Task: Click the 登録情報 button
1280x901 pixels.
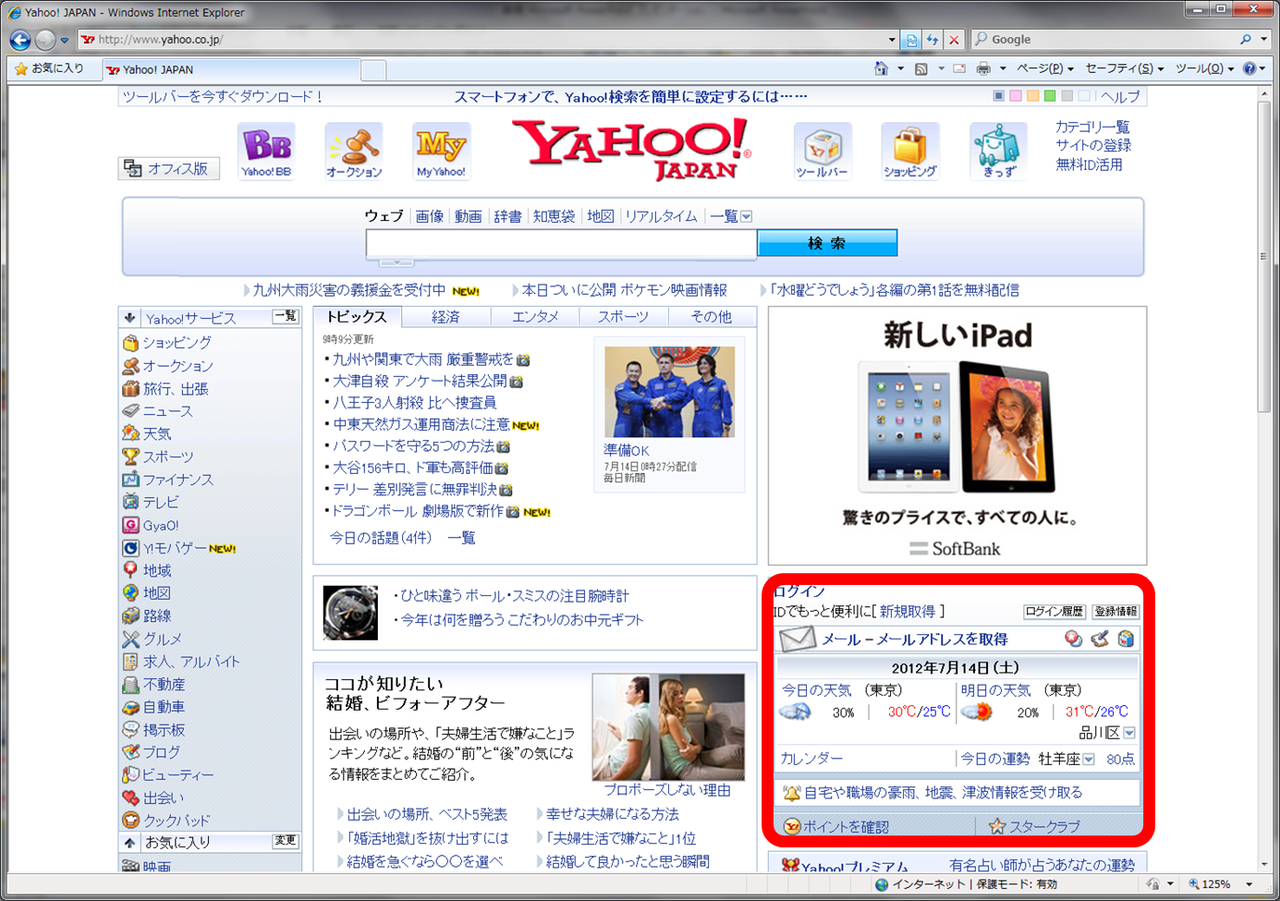Action: [1115, 611]
